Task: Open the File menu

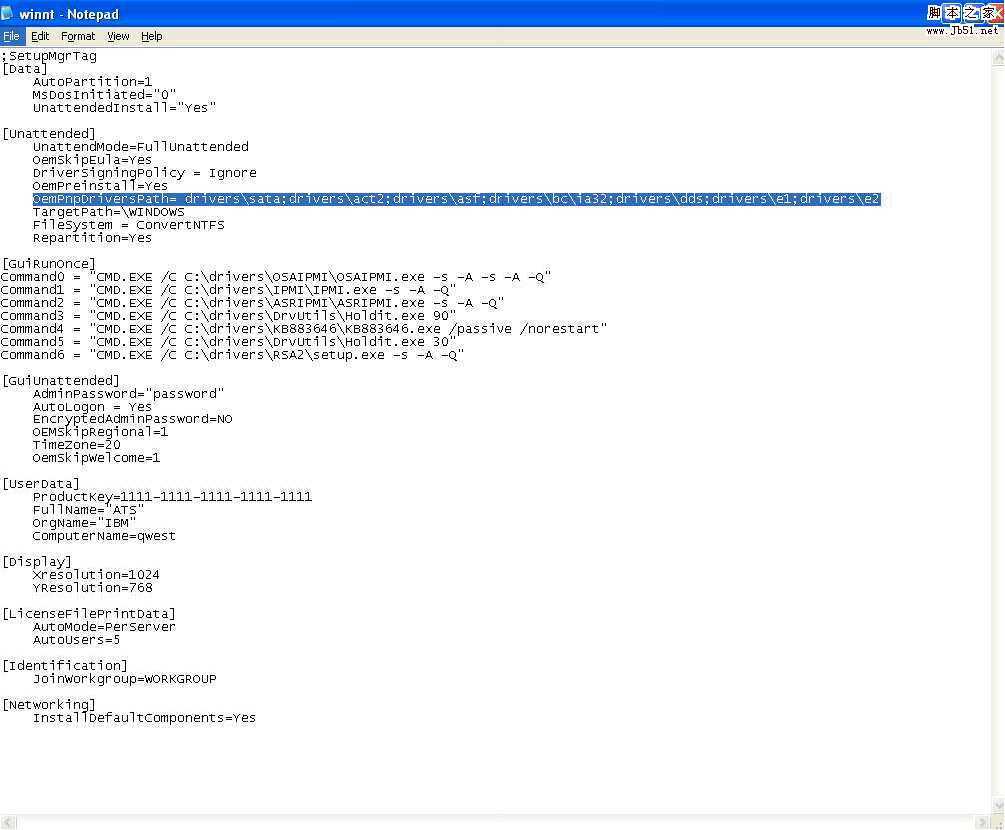Action: [12, 37]
